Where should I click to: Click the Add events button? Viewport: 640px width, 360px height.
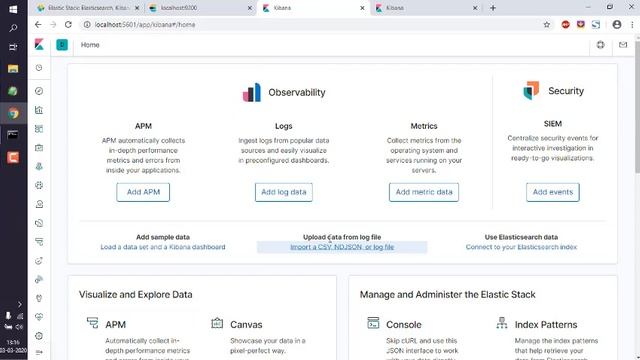[x=553, y=192]
